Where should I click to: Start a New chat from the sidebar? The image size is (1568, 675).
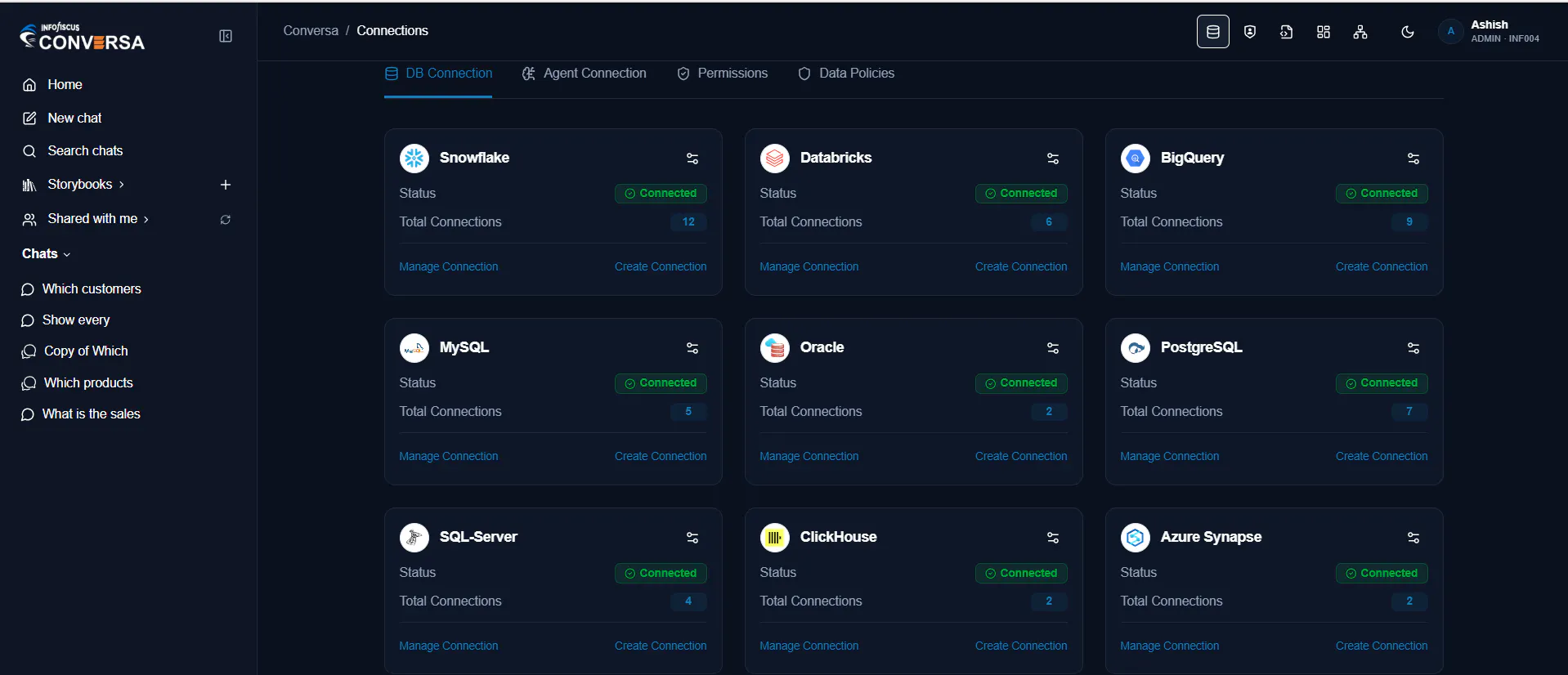click(x=62, y=118)
